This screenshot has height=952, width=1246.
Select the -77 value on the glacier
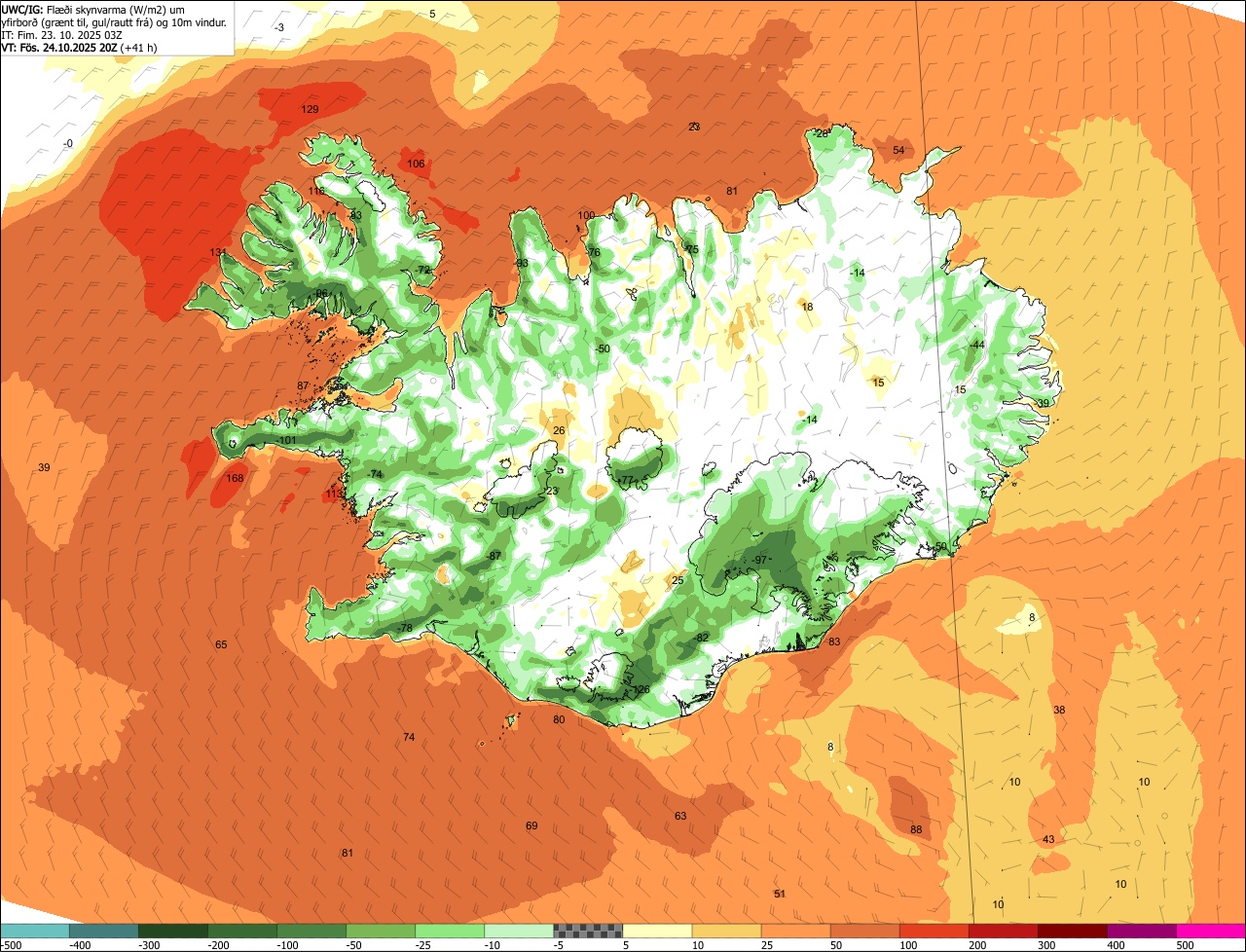click(x=625, y=481)
